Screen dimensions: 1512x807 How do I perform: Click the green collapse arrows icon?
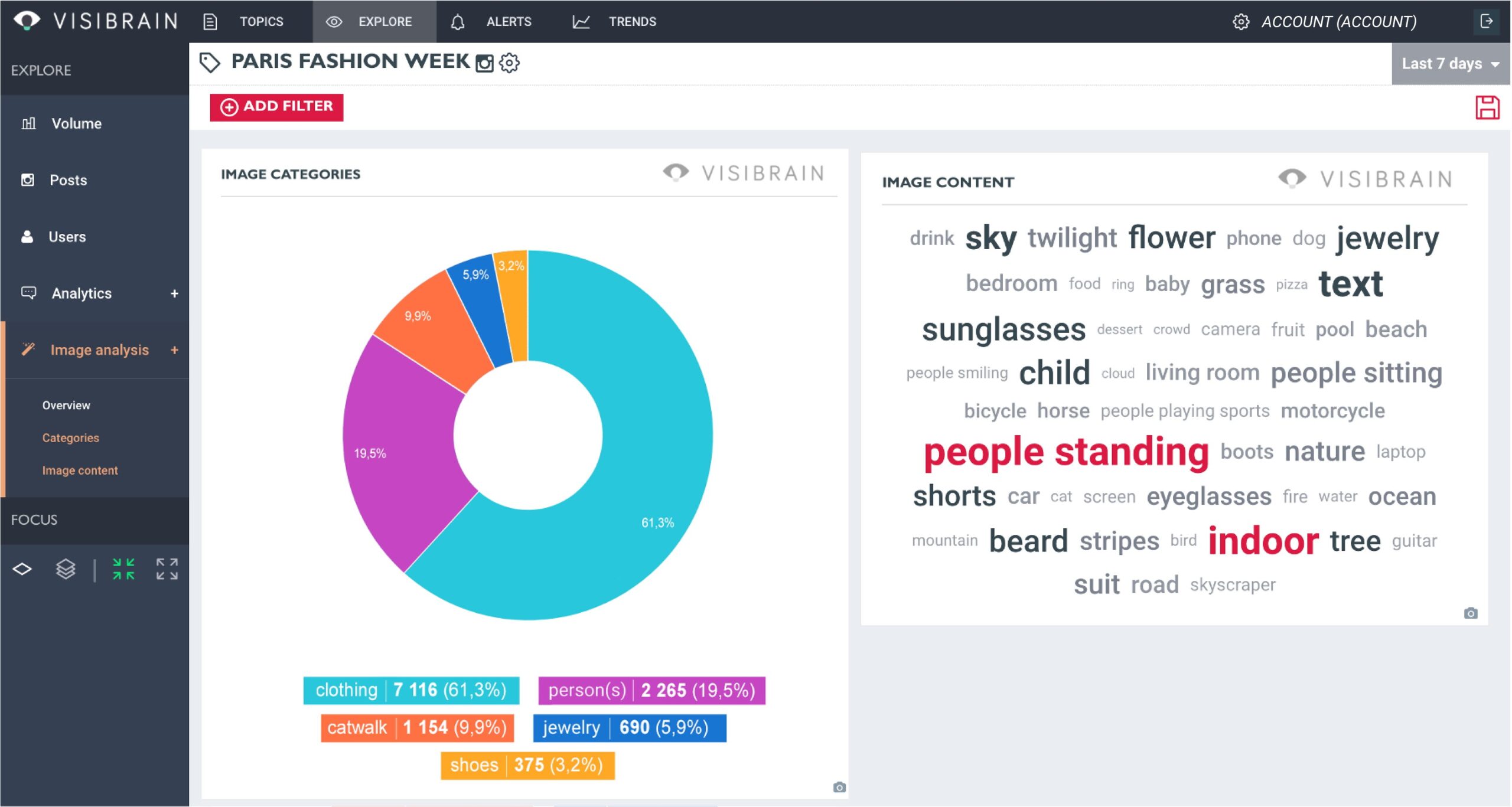[x=123, y=569]
